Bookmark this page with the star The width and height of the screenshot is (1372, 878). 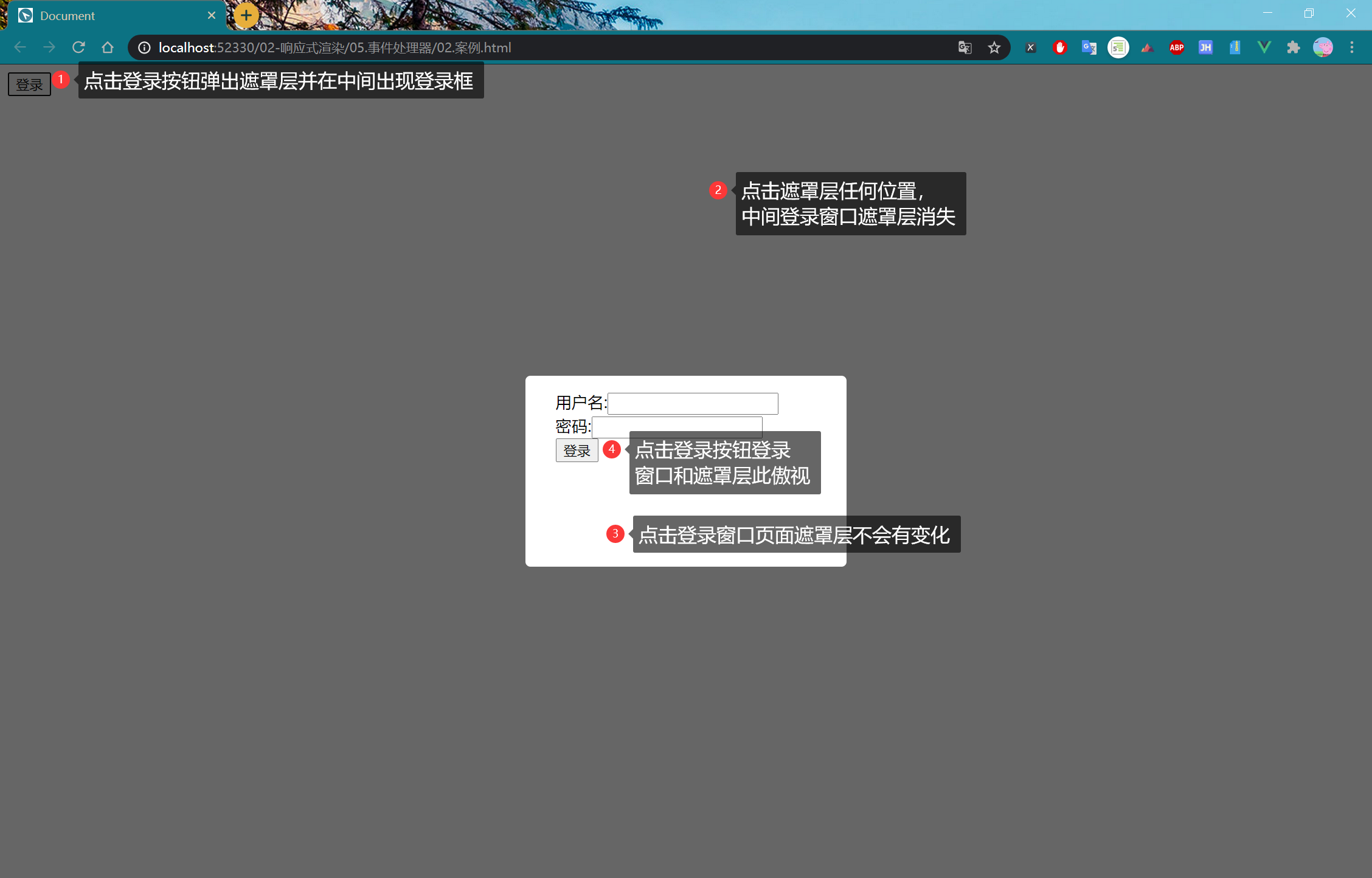(994, 47)
